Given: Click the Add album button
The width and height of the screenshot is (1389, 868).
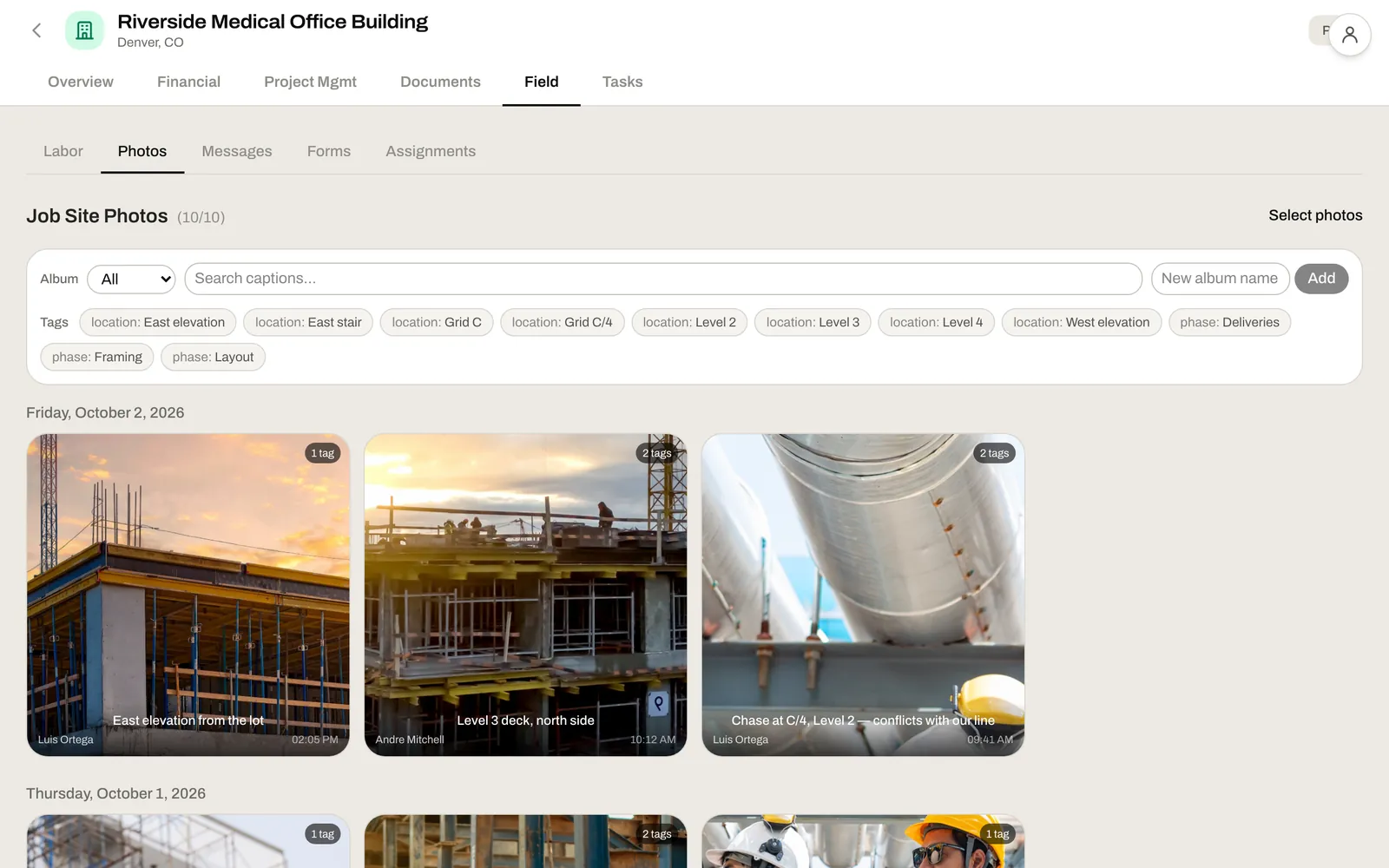Looking at the screenshot, I should pos(1321,279).
